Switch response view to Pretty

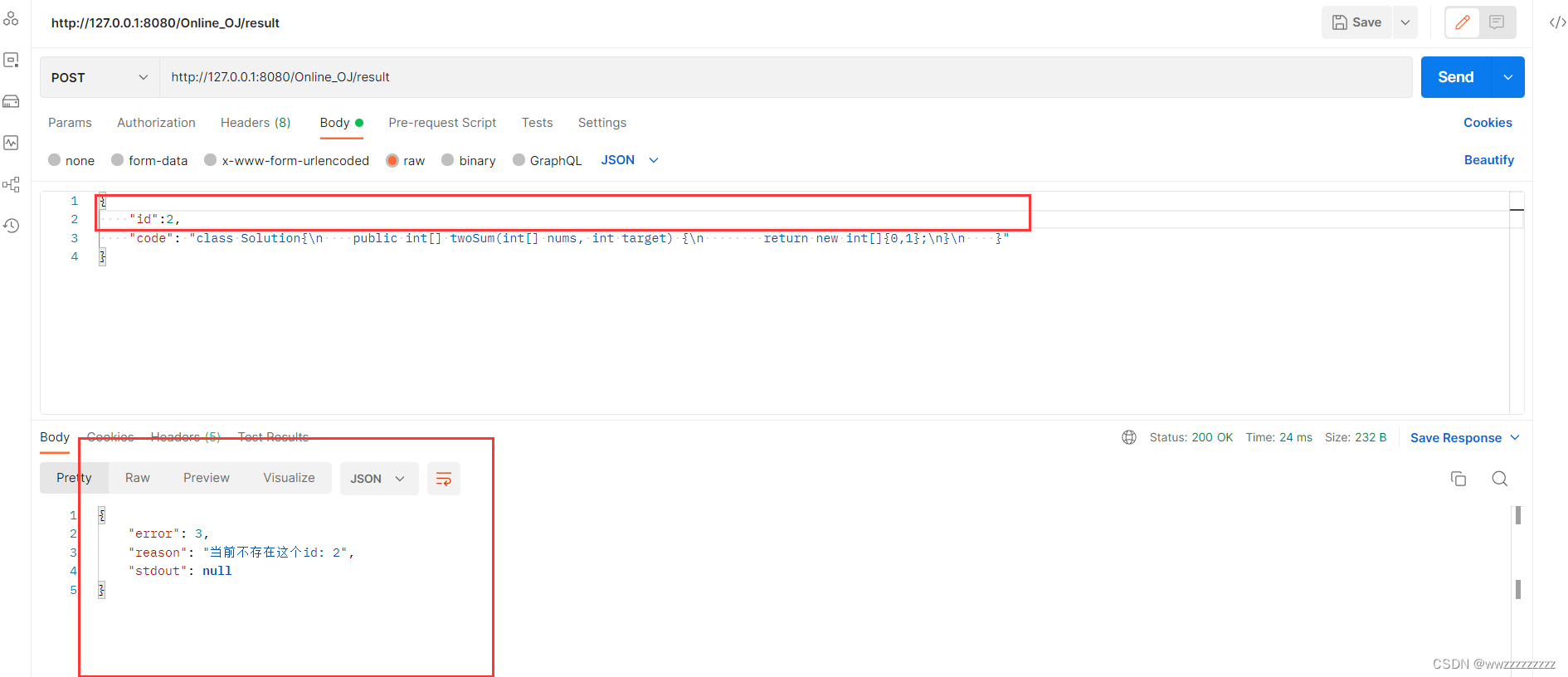click(74, 478)
